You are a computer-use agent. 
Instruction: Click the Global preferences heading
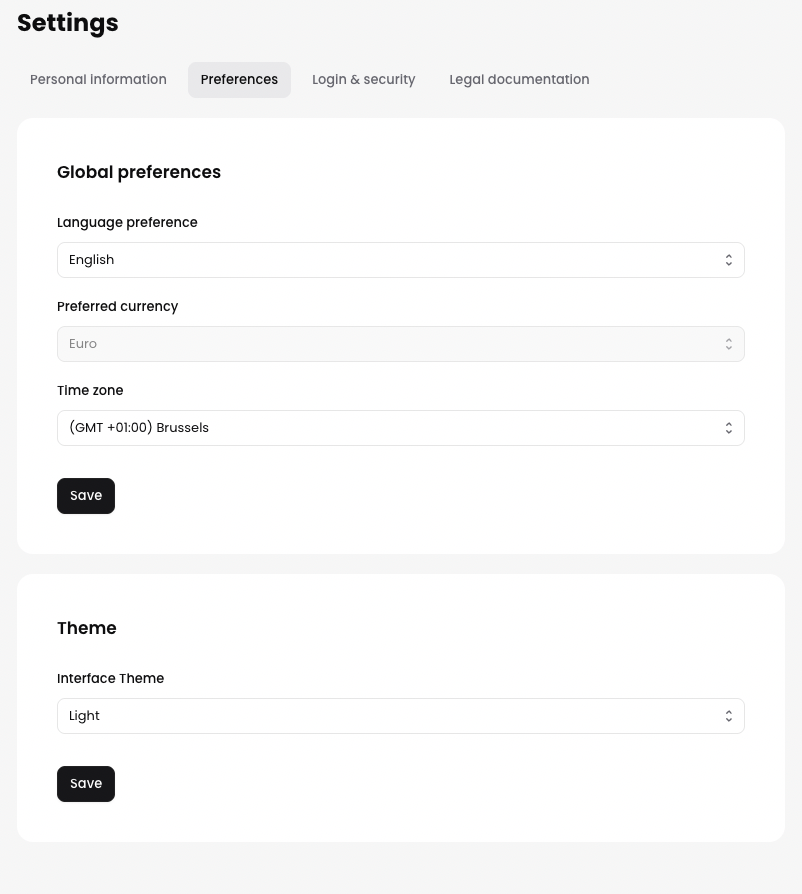coord(139,172)
